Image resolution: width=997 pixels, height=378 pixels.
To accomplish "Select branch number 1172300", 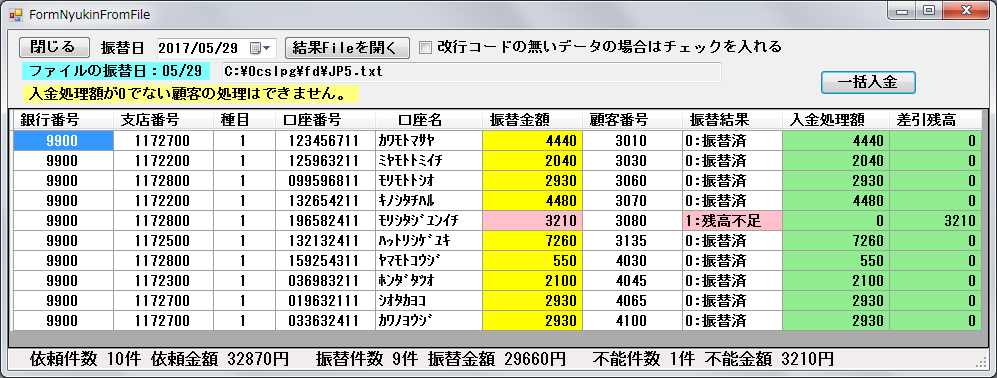I will coord(163,281).
